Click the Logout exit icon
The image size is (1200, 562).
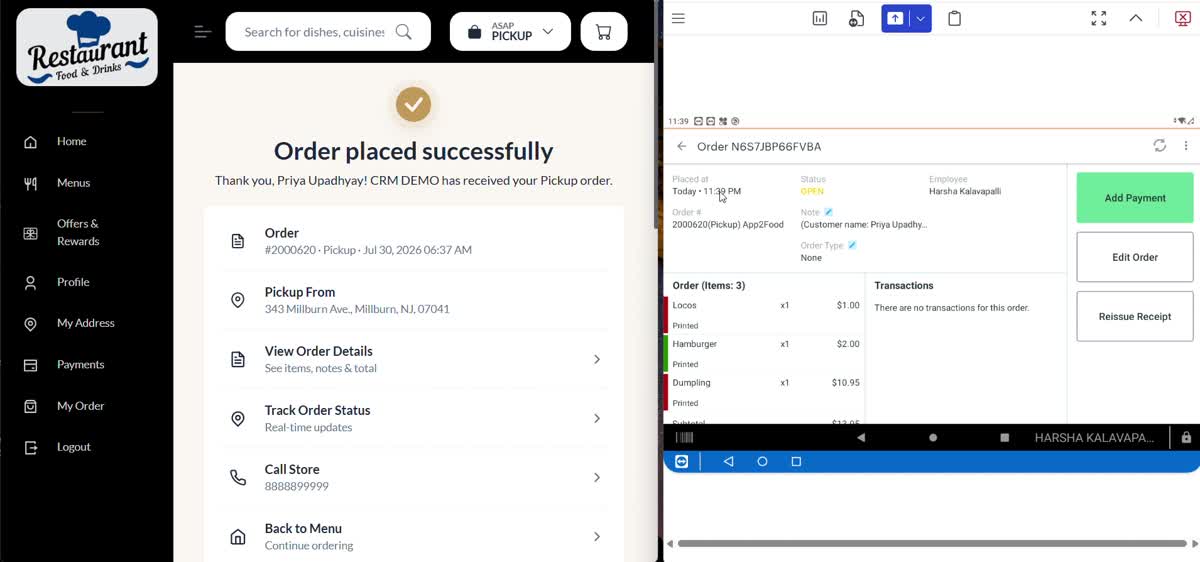31,448
